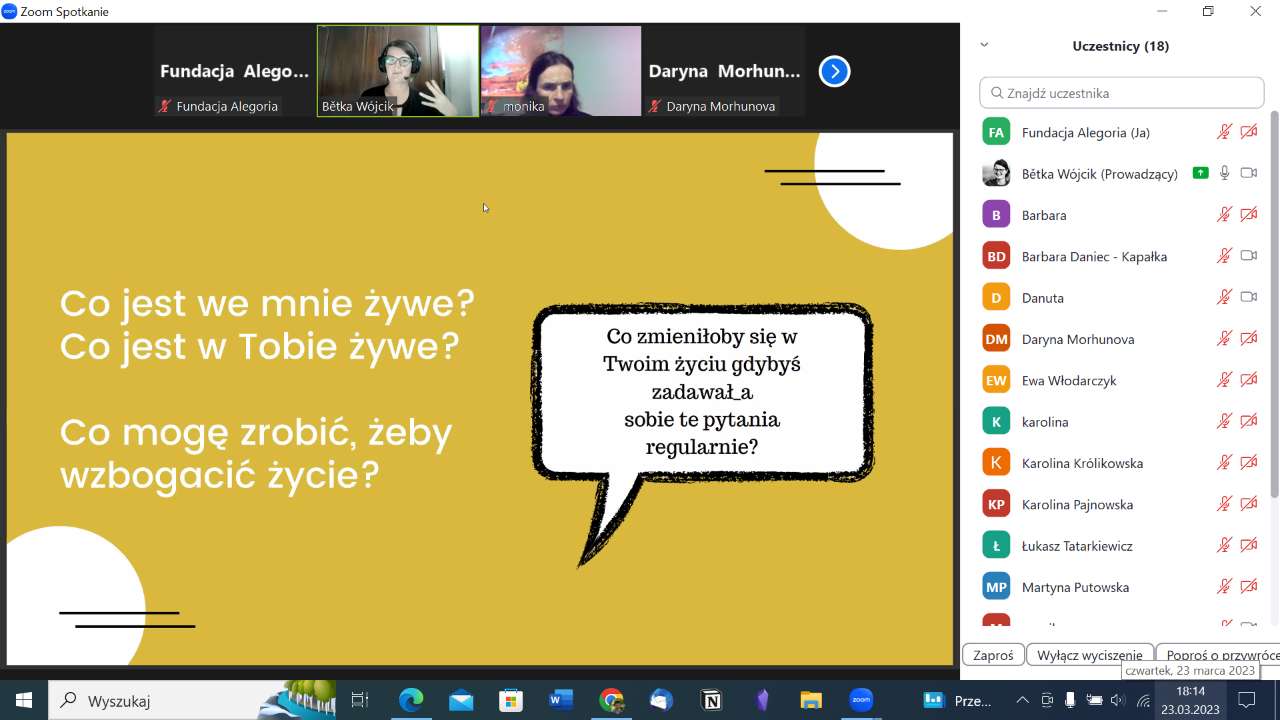Select Łukasz Tatarkiewicz in participants list
The height and width of the screenshot is (720, 1280).
pos(1075,546)
